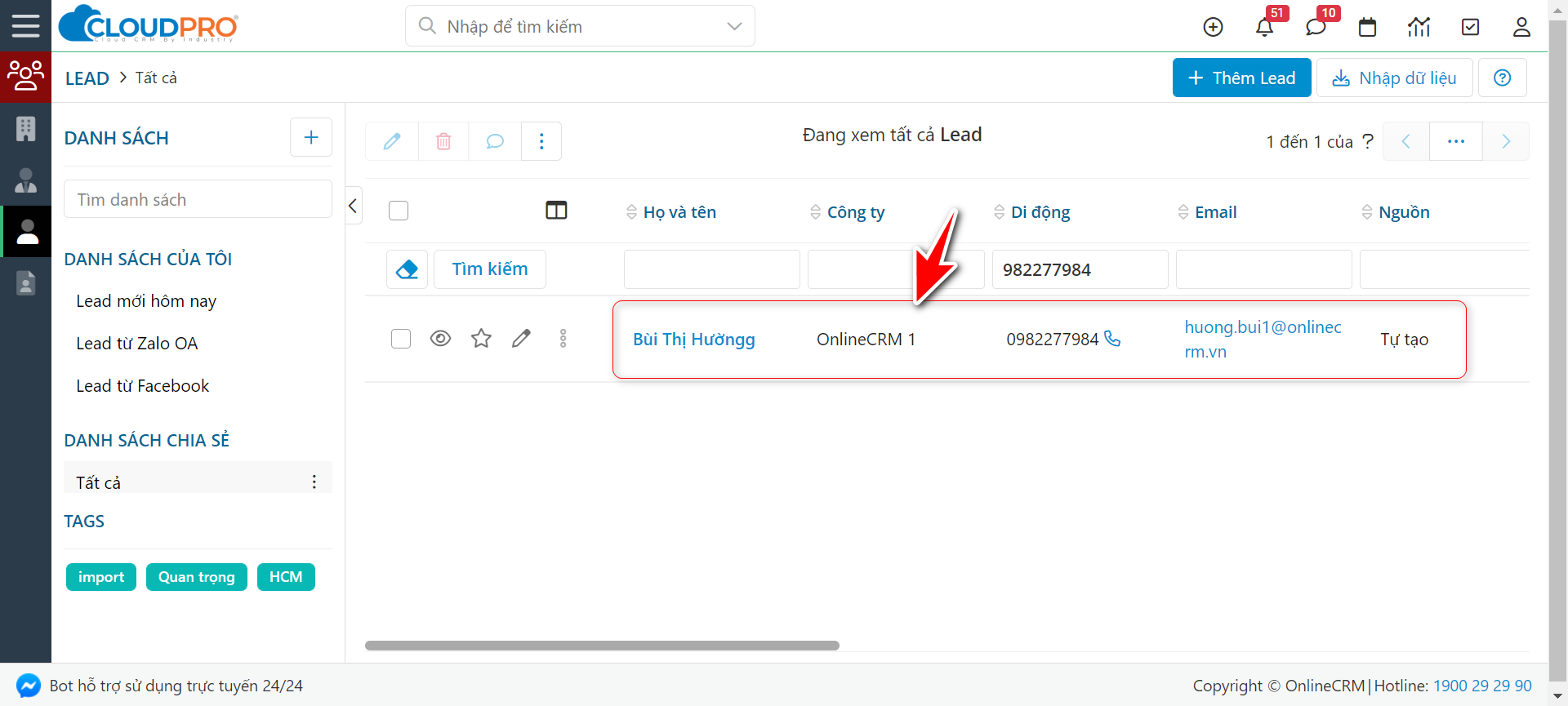Open lead Bùi Thị Hườngg link
This screenshot has width=1568, height=706.
click(694, 340)
